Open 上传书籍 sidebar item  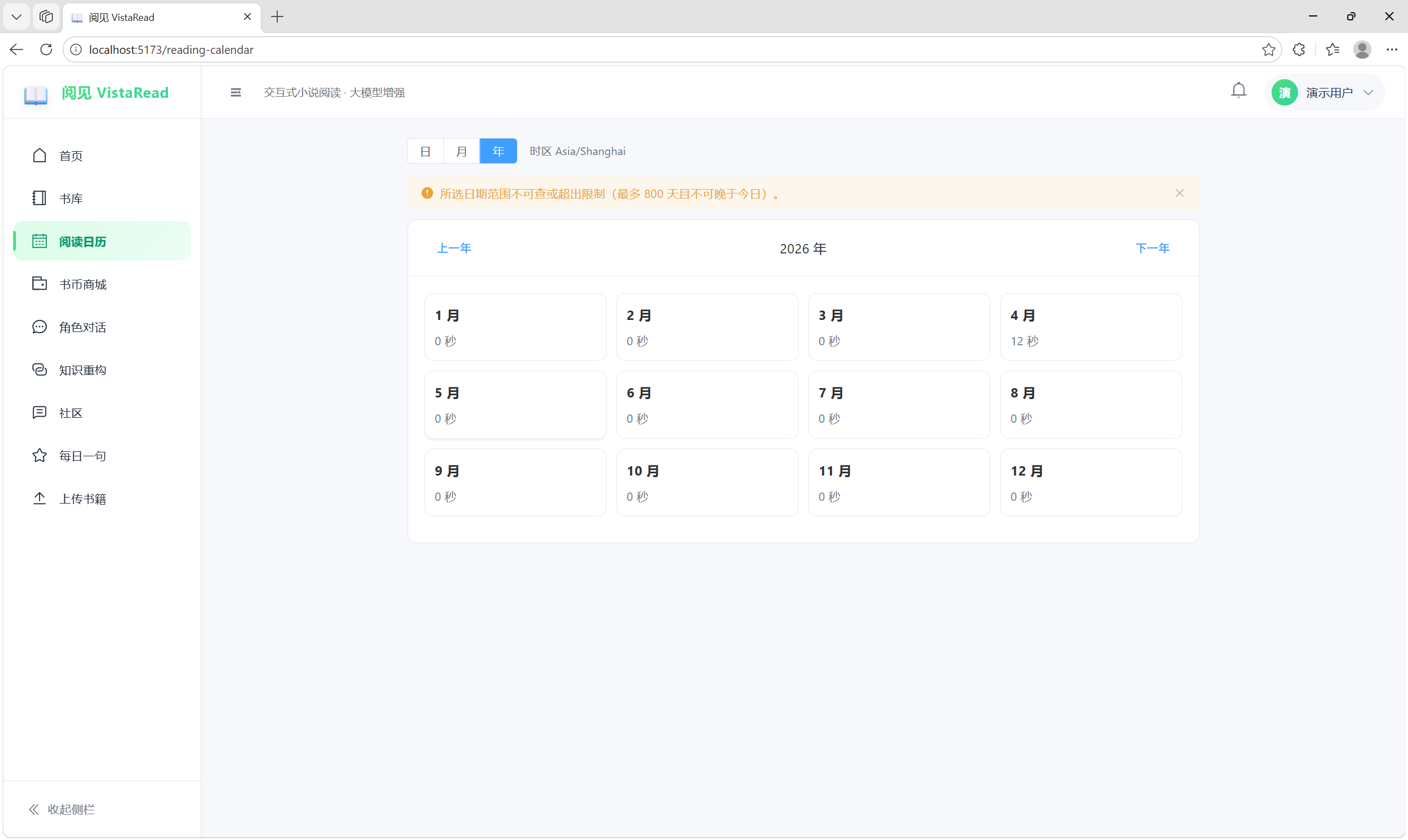(102, 499)
